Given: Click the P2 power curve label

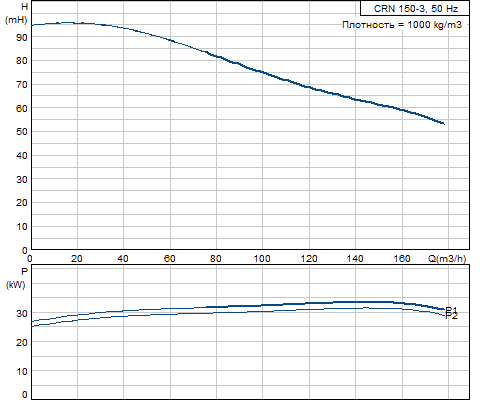Looking at the screenshot, I should click(452, 316).
